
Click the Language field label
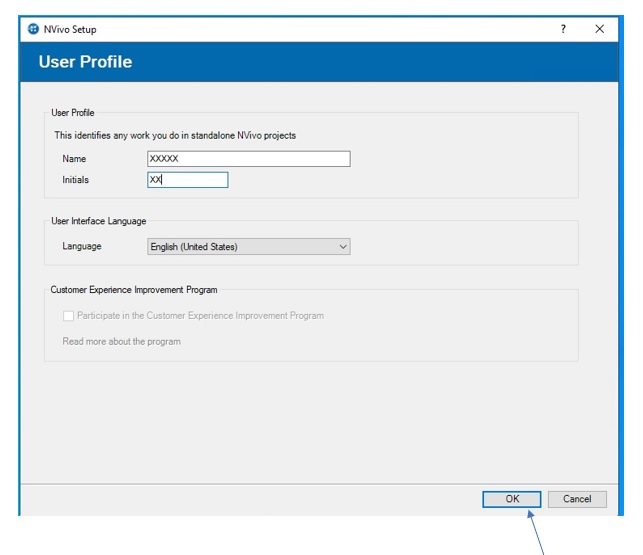[x=82, y=246]
